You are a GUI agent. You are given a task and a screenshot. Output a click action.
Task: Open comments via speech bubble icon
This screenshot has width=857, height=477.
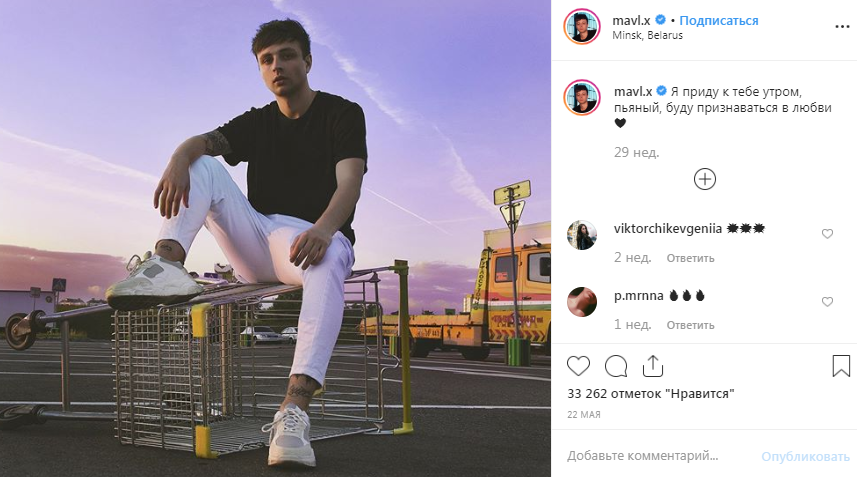coord(616,366)
